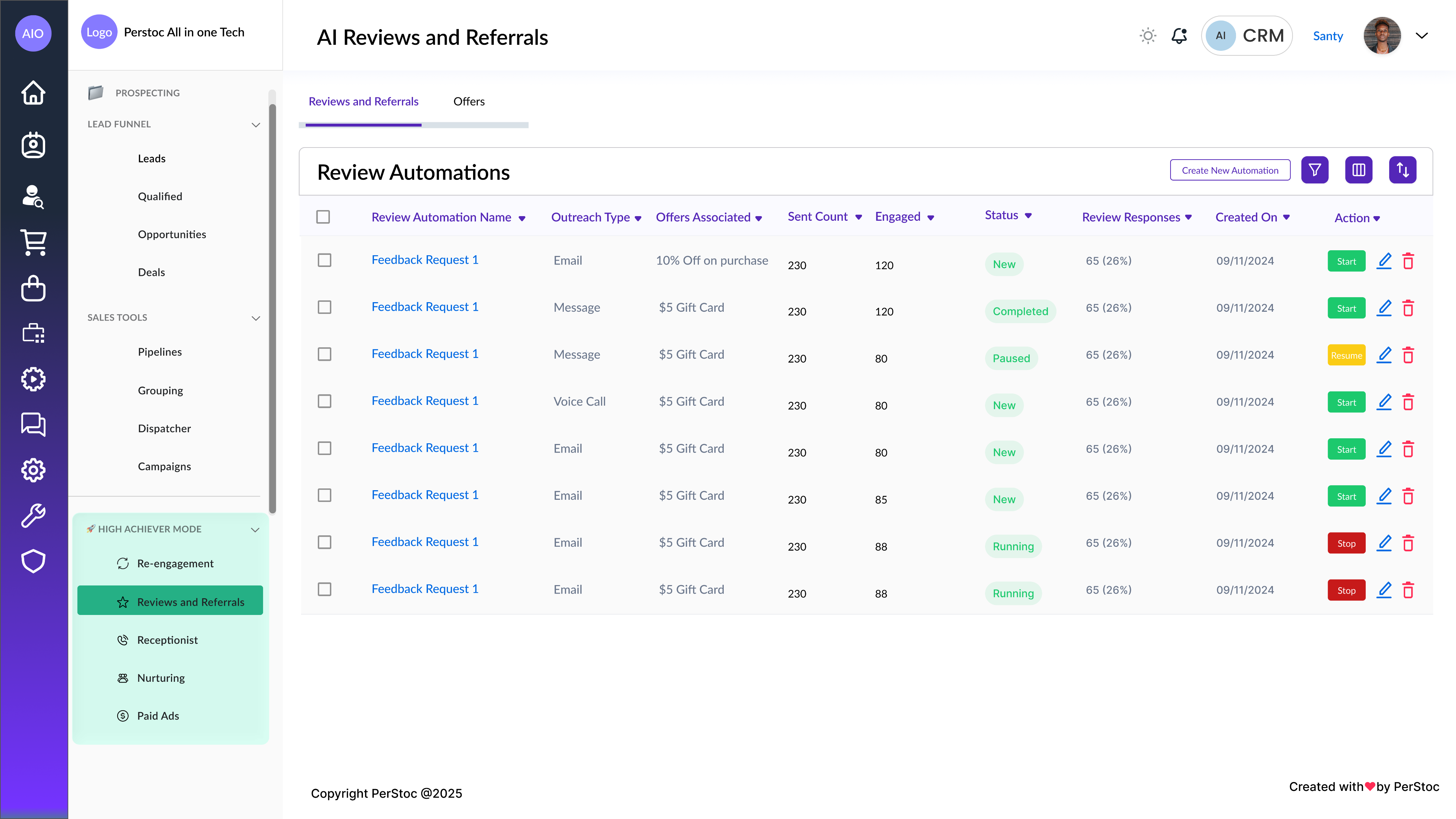Collapse the Lead Funnel section
The height and width of the screenshot is (819, 1456).
[256, 124]
